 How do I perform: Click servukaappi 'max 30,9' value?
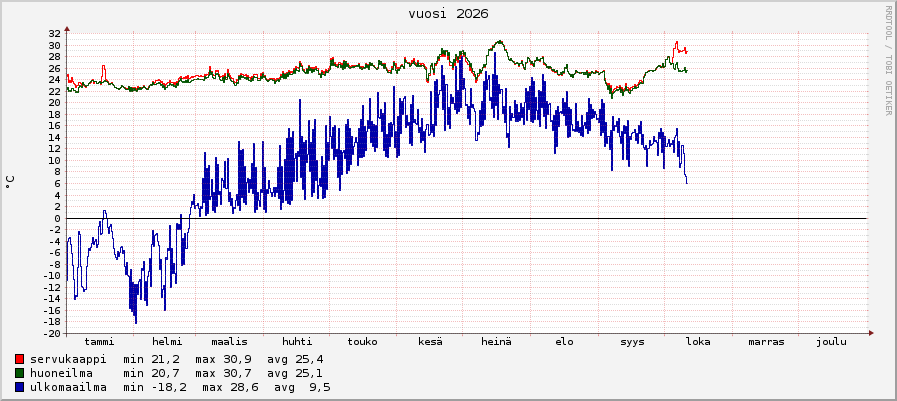pyautogui.click(x=224, y=359)
